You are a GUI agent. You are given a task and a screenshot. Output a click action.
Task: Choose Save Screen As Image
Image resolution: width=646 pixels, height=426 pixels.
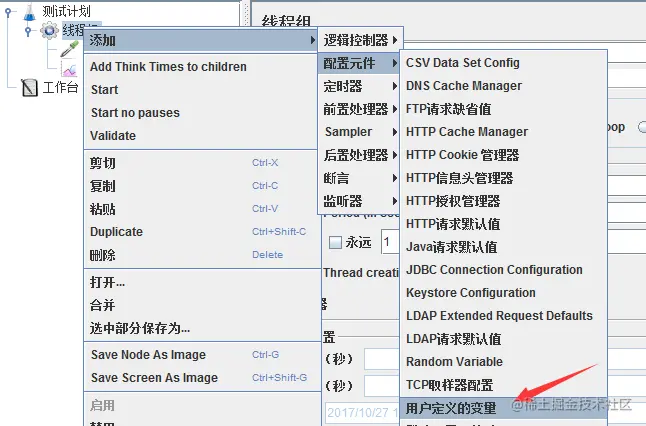click(200, 377)
